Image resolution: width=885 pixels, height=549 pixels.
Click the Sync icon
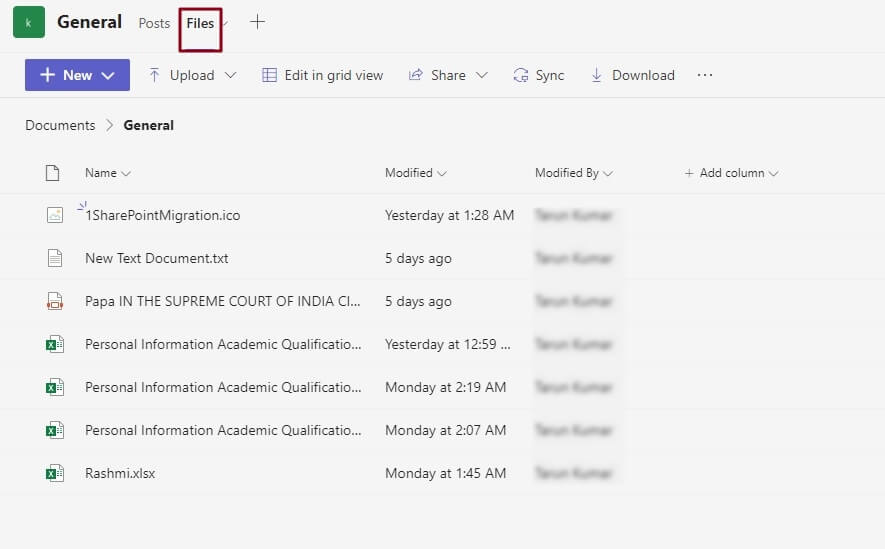coord(520,75)
